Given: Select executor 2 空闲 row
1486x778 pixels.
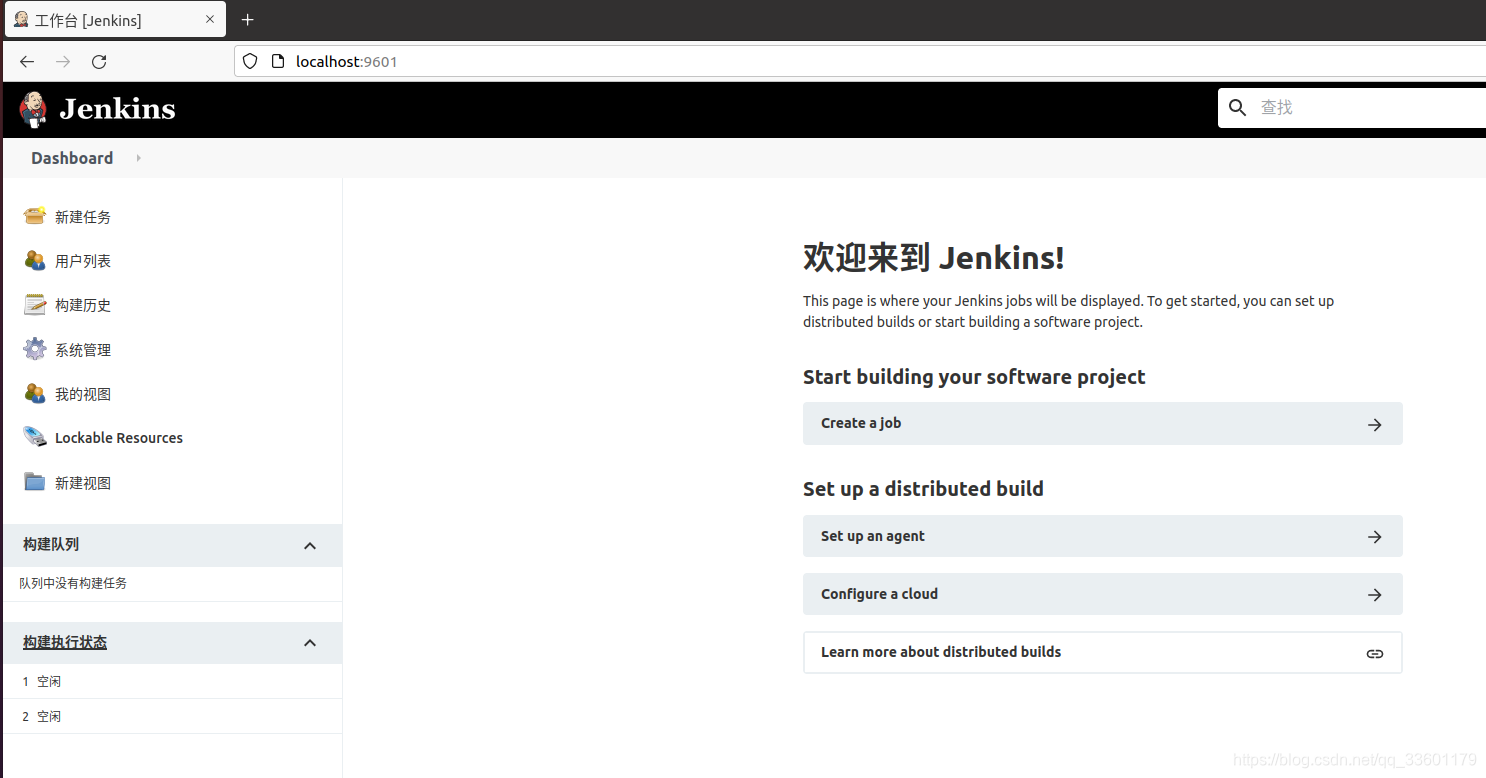Looking at the screenshot, I should (x=172, y=716).
